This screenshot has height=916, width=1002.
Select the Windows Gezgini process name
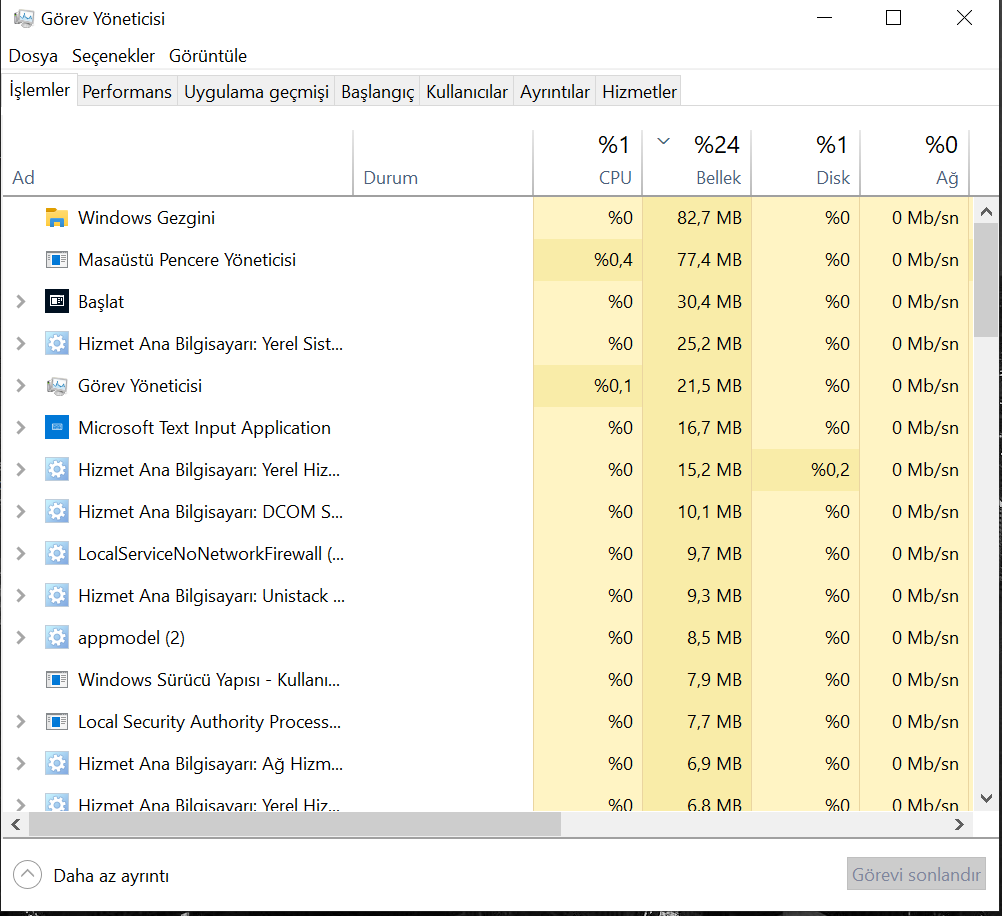click(x=146, y=218)
